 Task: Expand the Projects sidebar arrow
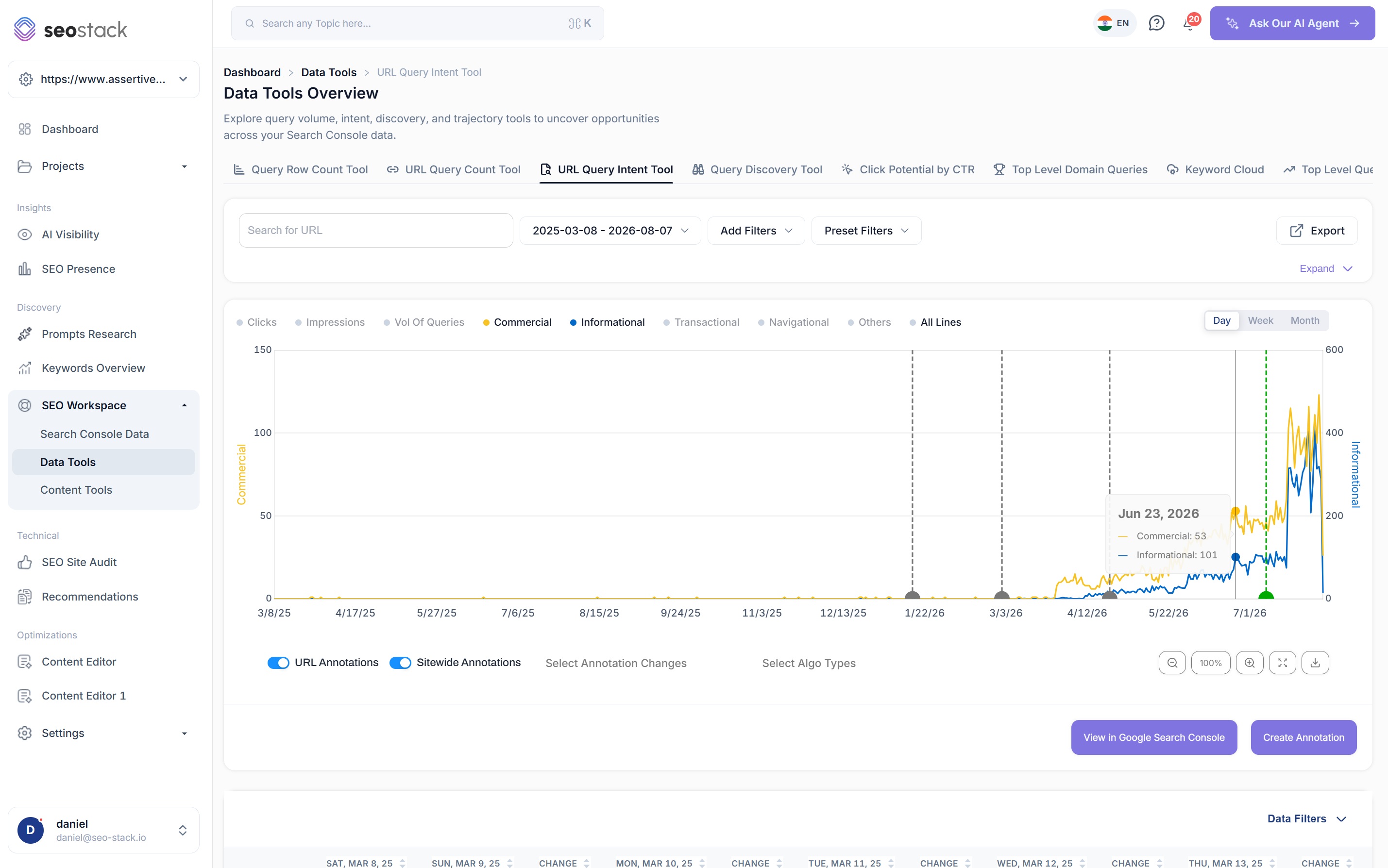pyautogui.click(x=185, y=167)
